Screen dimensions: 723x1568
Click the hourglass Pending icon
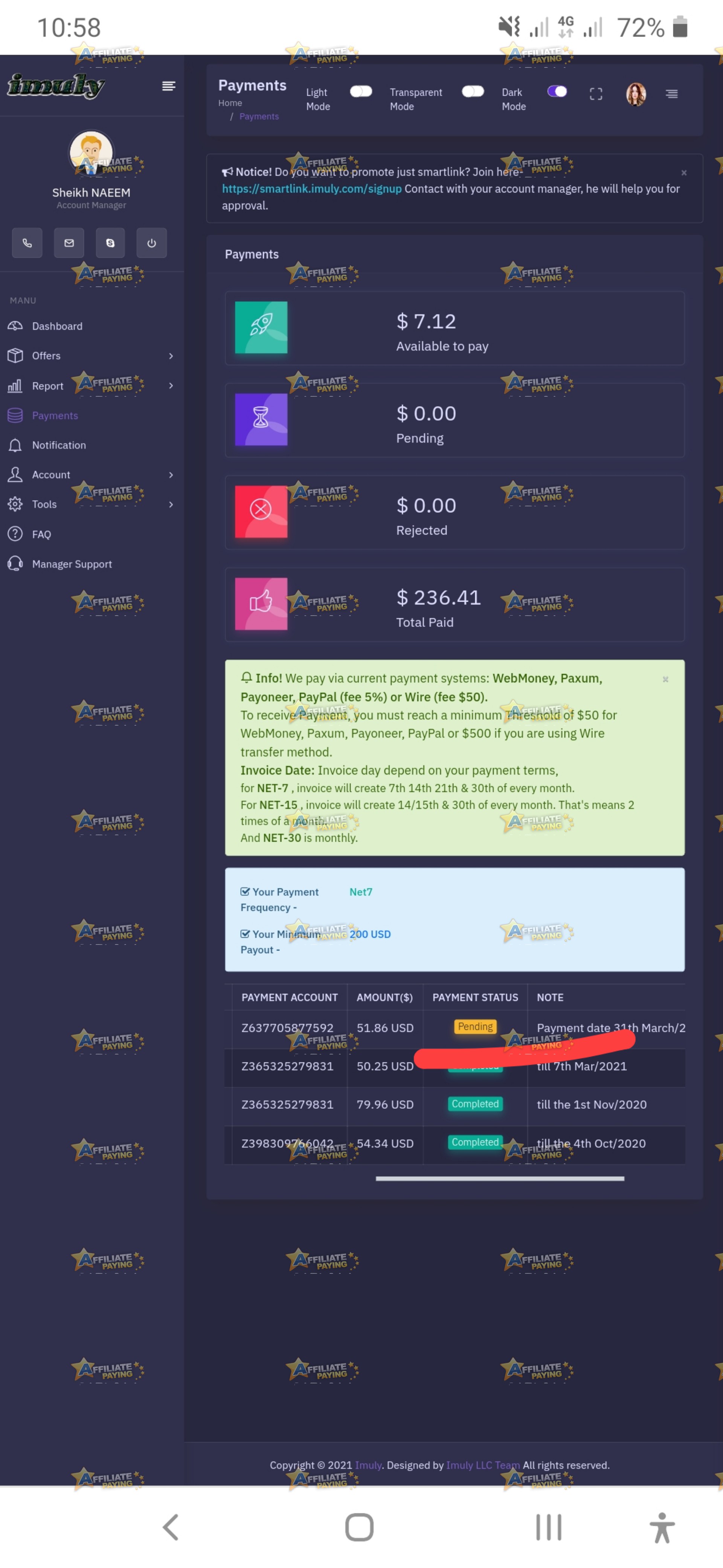click(x=261, y=419)
